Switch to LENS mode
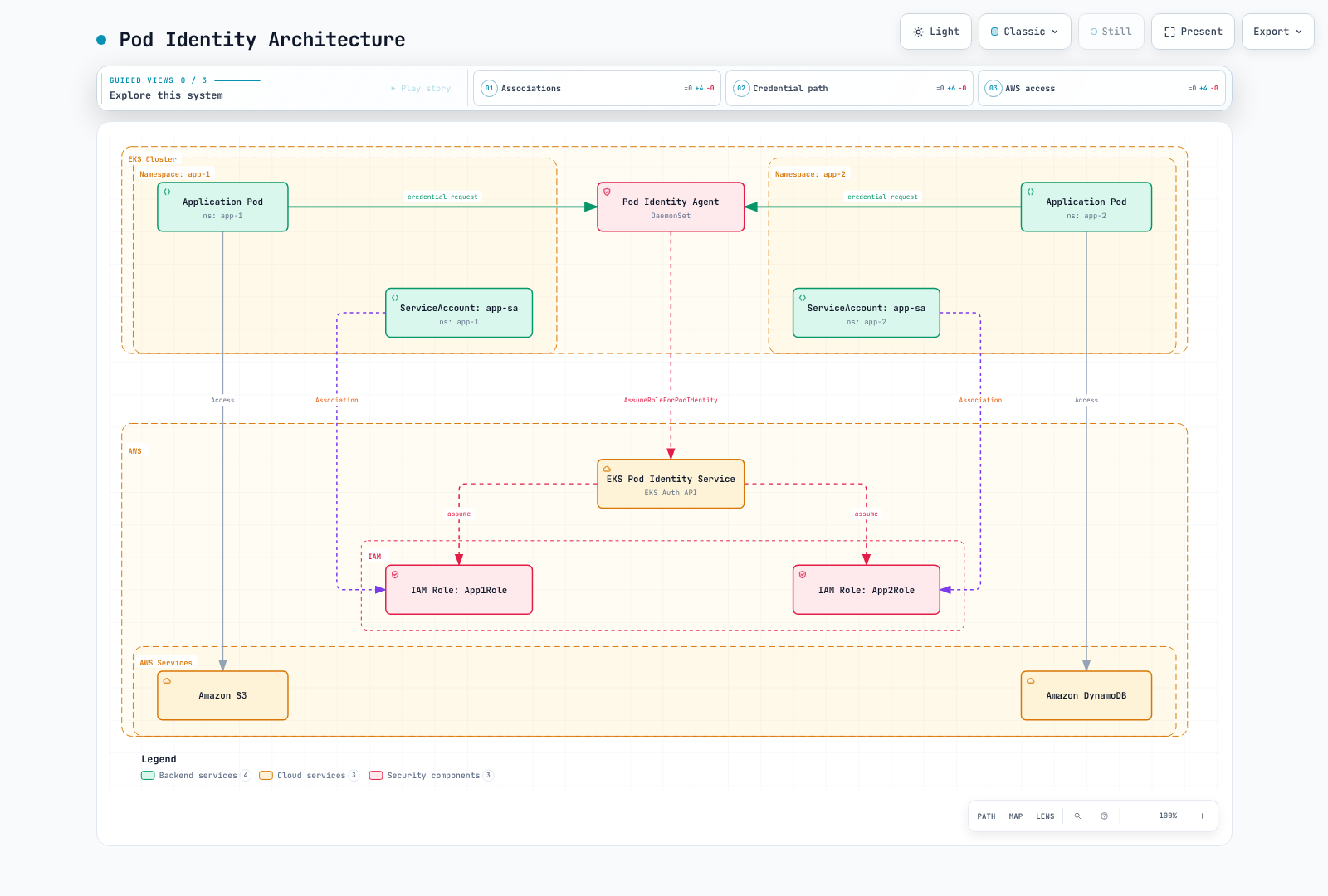Viewport: 1328px width, 896px height. click(1045, 816)
